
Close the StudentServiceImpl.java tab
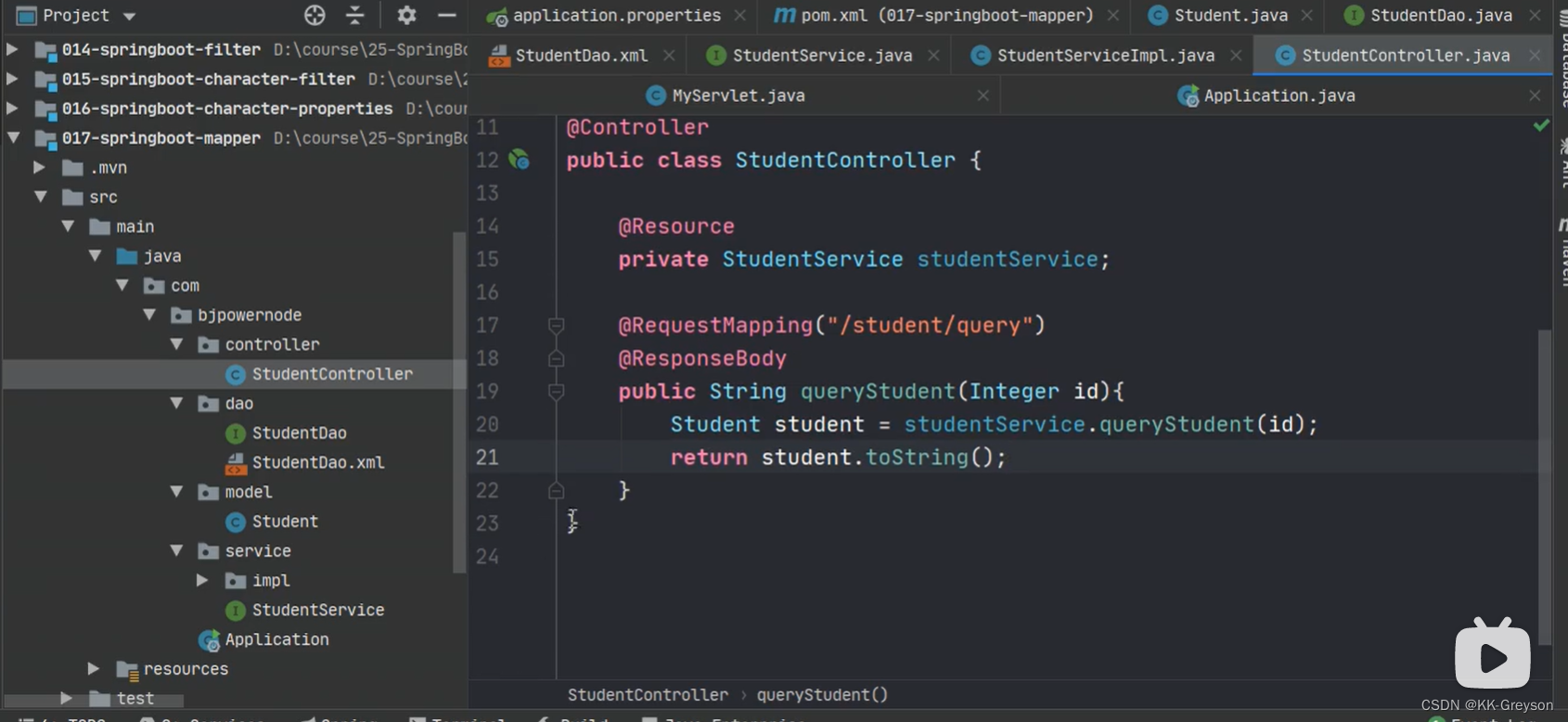pyautogui.click(x=1236, y=56)
